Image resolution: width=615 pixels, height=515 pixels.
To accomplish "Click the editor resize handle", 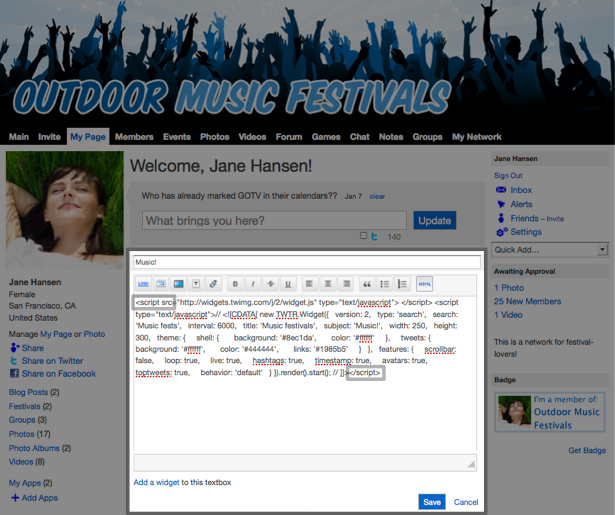I will 471,465.
